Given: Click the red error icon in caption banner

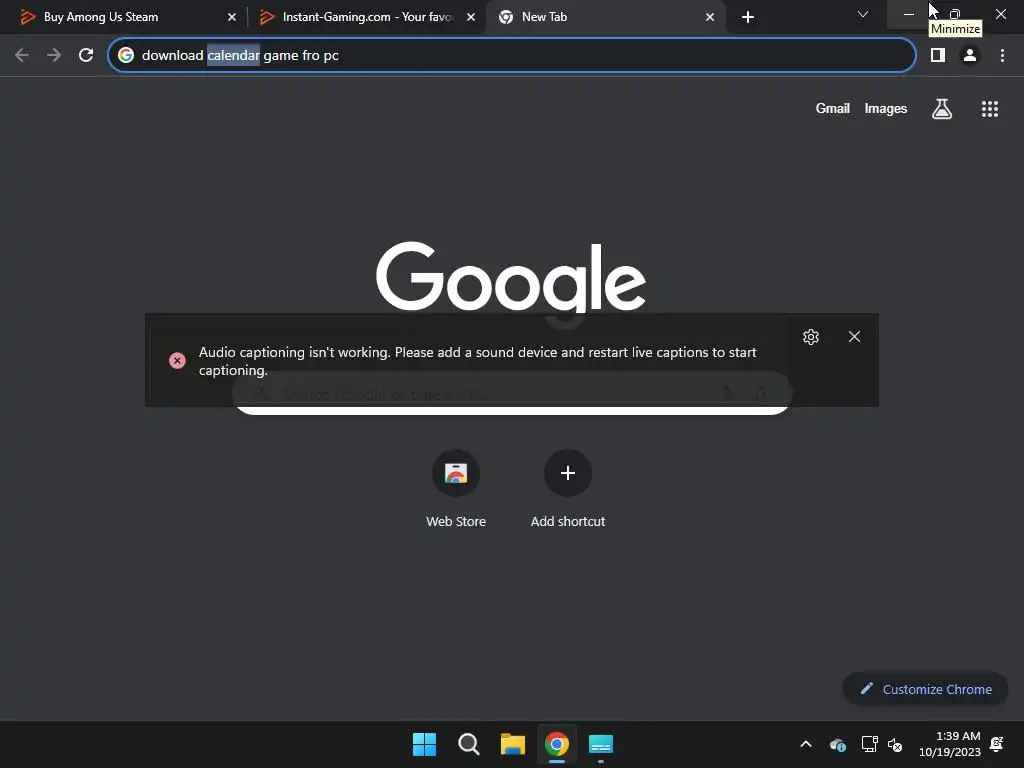Looking at the screenshot, I should (x=177, y=360).
